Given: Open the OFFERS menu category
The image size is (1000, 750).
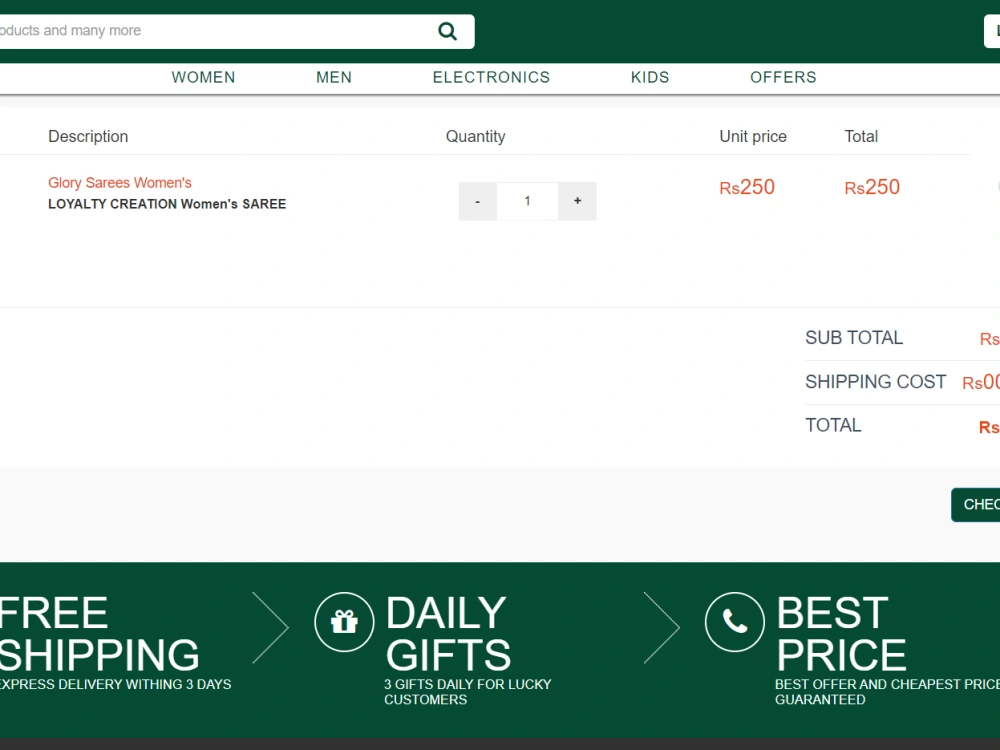Looking at the screenshot, I should (783, 77).
